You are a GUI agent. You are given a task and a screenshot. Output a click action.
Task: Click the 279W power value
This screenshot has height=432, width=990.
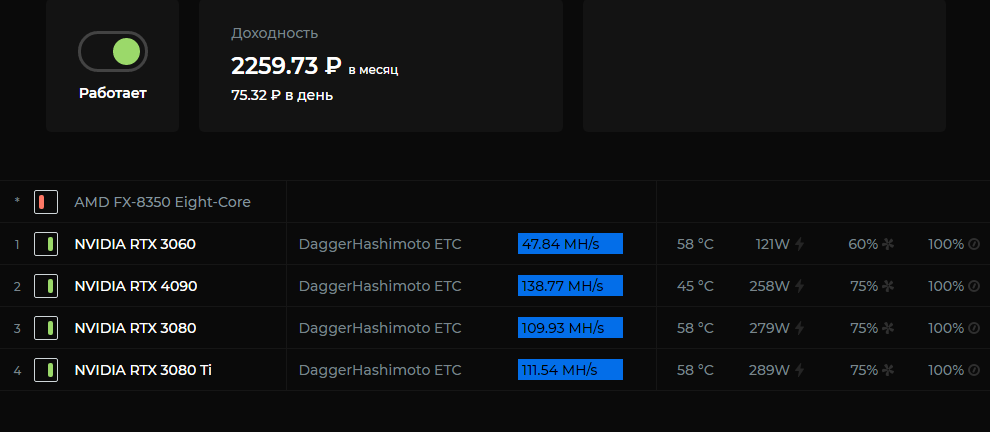770,328
